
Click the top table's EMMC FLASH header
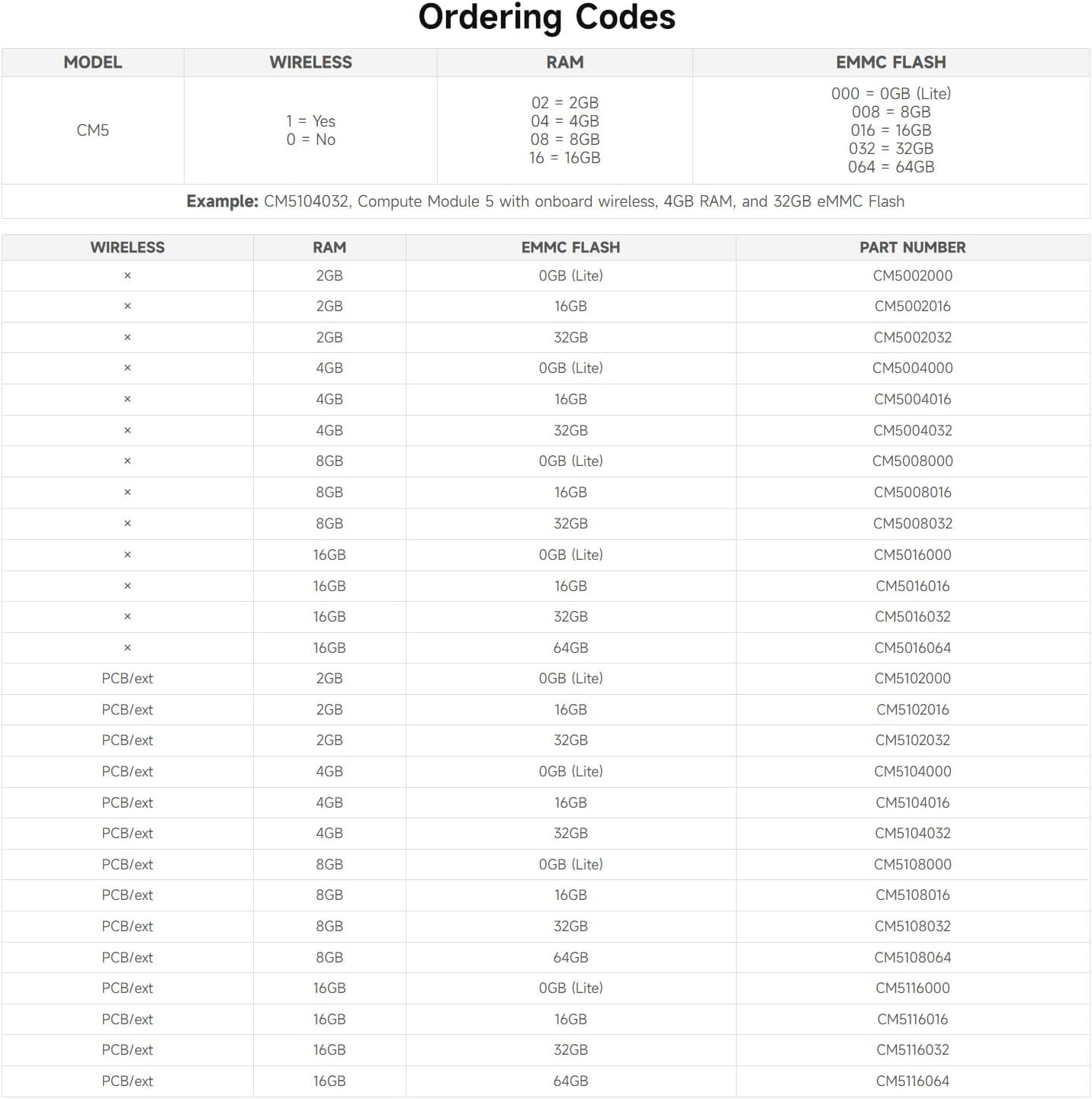[890, 63]
